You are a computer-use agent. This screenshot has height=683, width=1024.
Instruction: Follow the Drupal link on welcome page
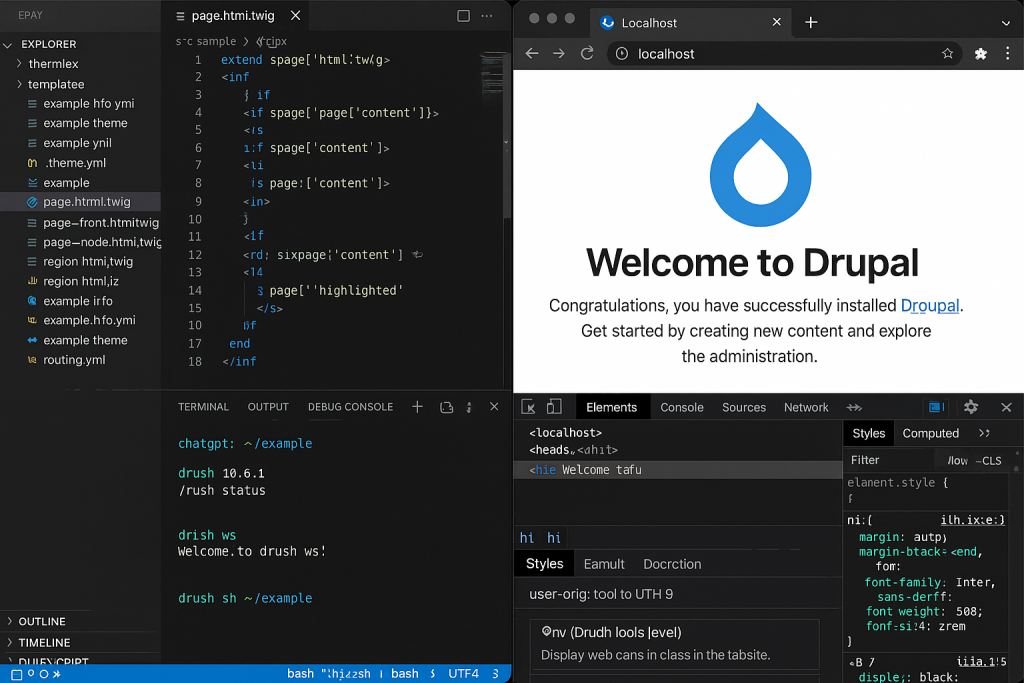tap(929, 305)
